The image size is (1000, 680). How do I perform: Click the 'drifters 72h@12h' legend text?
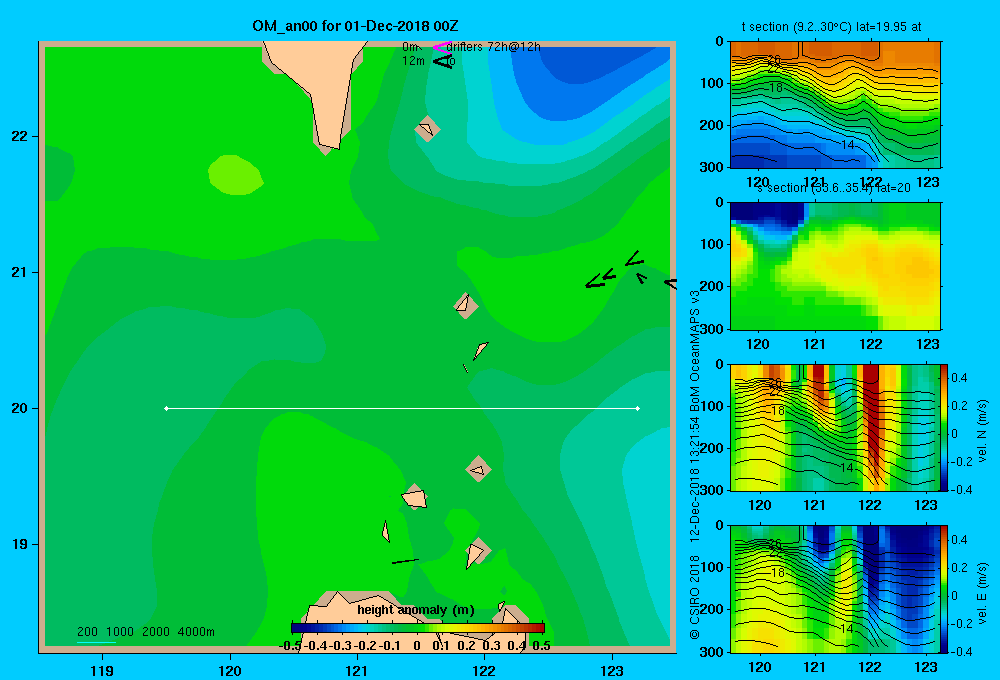pyautogui.click(x=494, y=47)
